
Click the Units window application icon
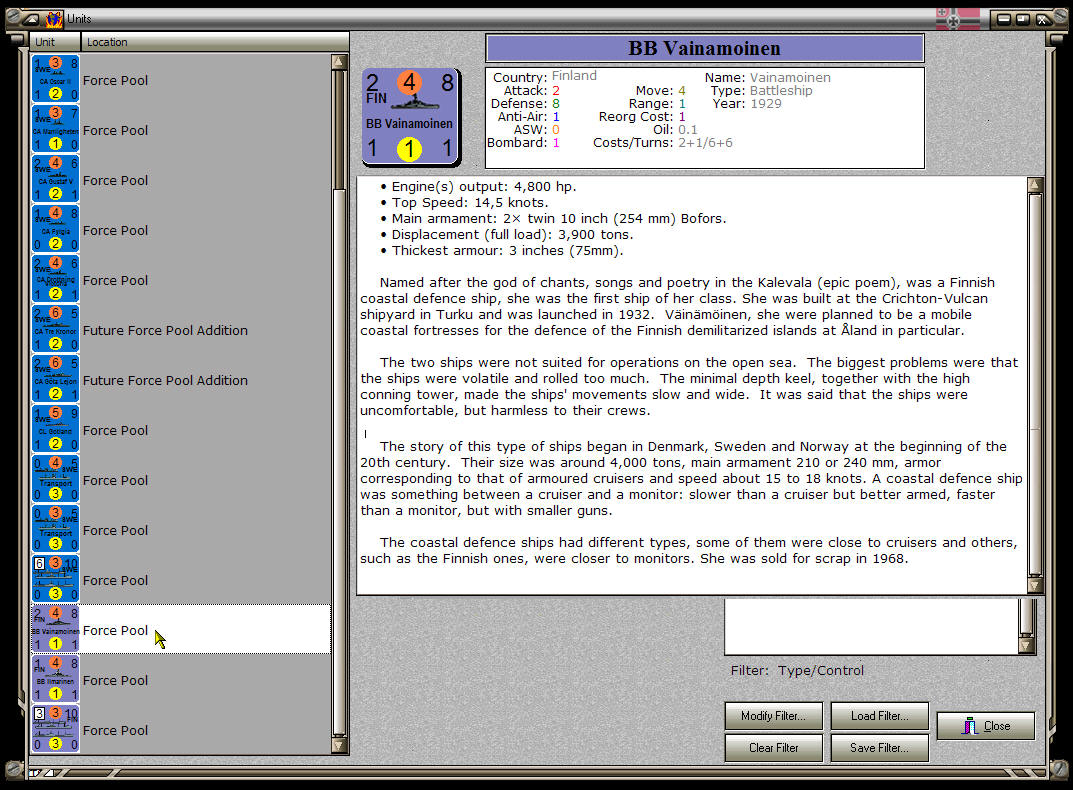[x=54, y=18]
